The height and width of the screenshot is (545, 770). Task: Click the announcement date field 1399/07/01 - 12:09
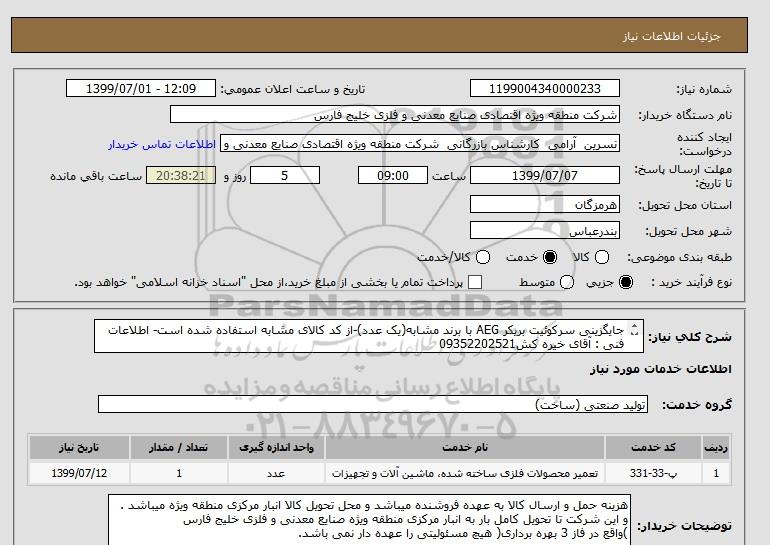tap(140, 89)
